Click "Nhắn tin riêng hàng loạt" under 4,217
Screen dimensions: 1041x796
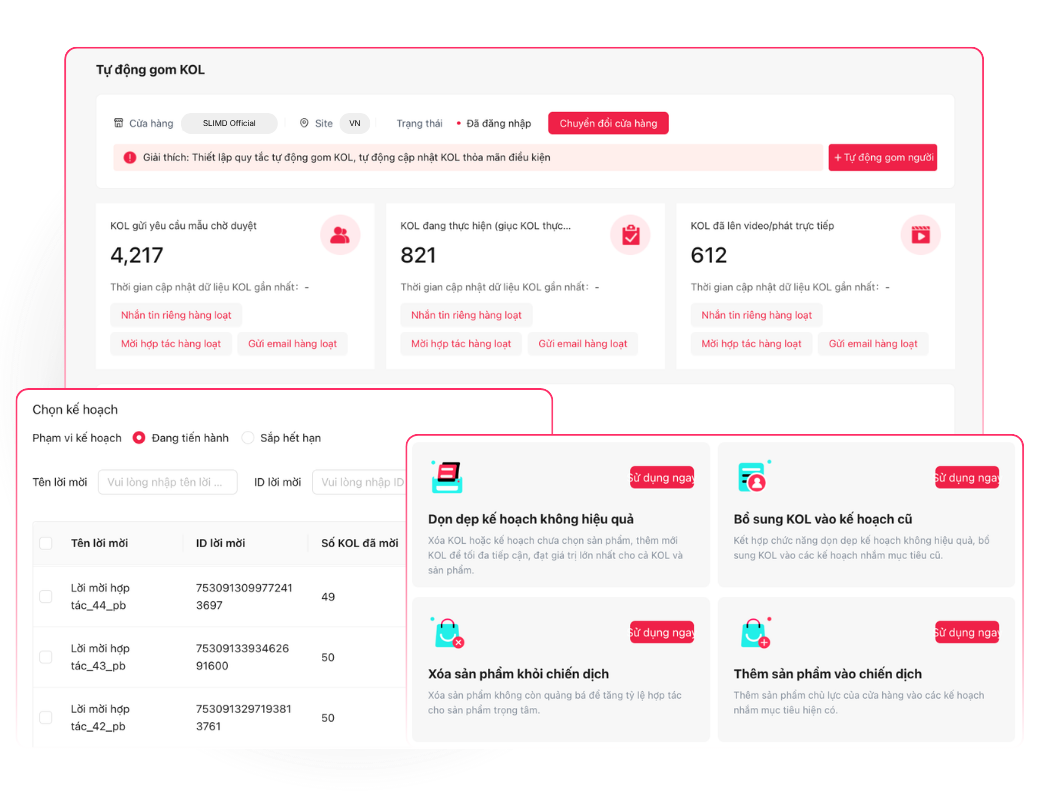click(x=176, y=315)
